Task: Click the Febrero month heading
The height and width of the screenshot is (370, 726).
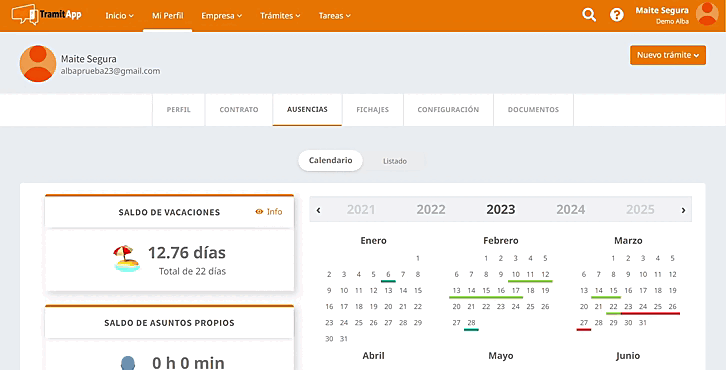Action: (501, 241)
